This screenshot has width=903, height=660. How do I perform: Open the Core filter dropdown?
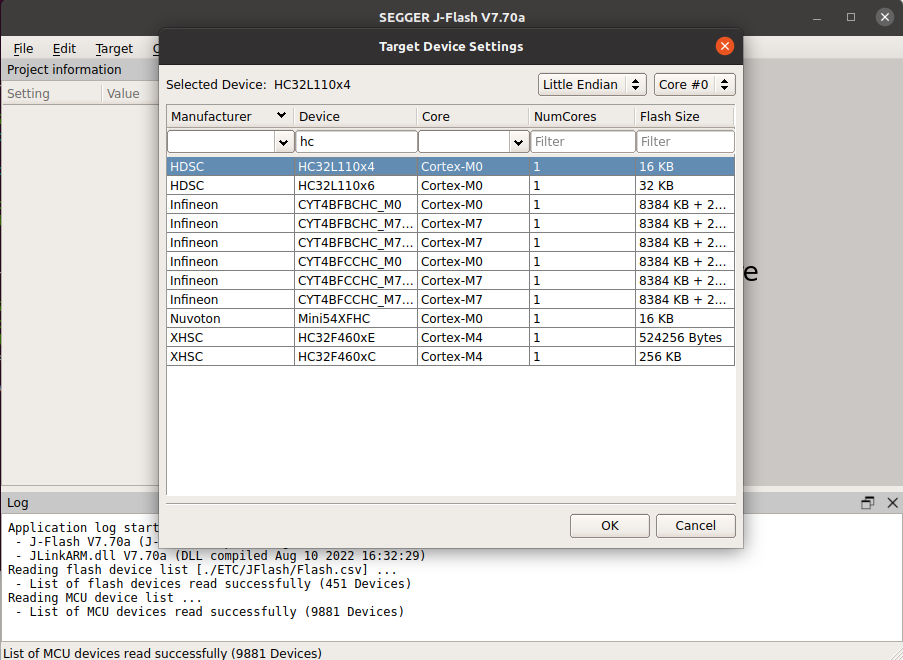(x=518, y=142)
